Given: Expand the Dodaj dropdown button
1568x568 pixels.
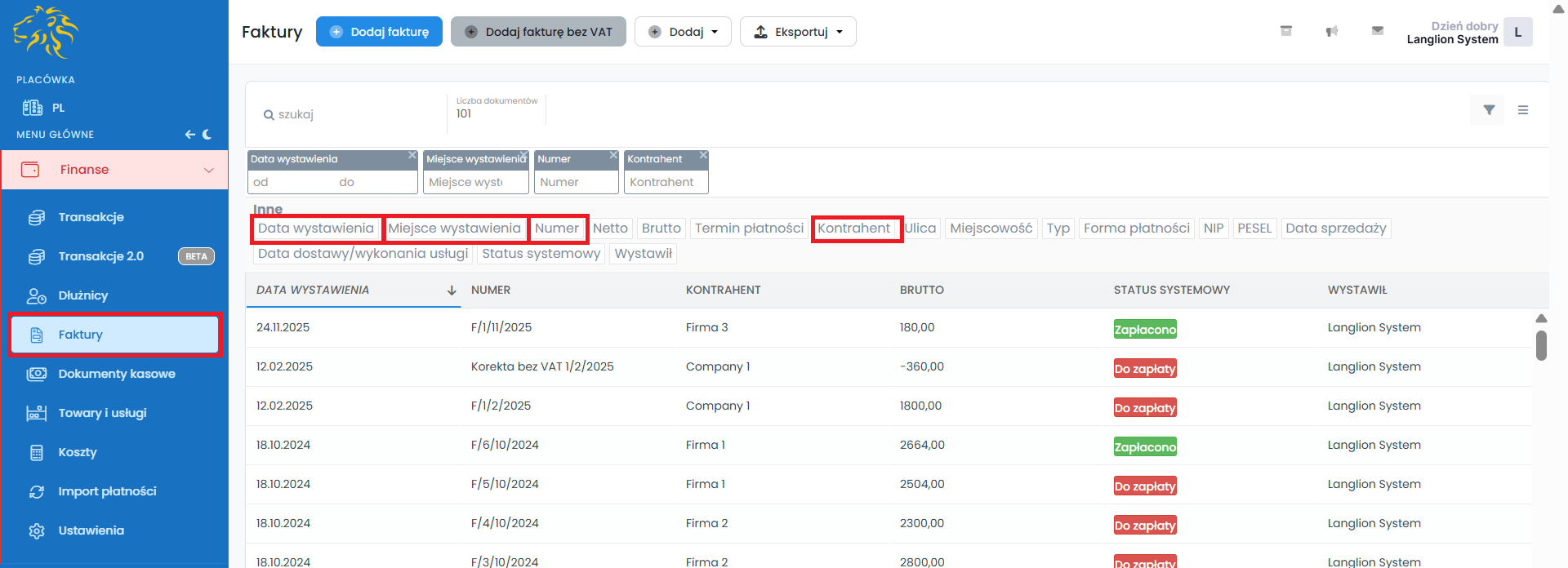Looking at the screenshot, I should tap(683, 32).
